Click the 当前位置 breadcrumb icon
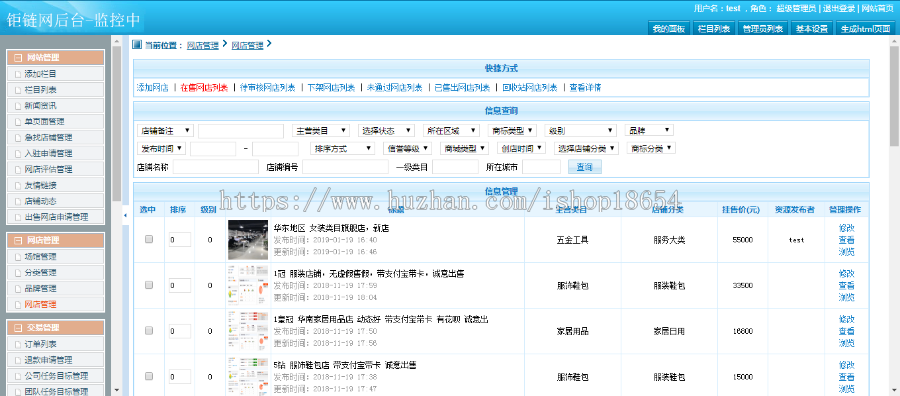This screenshot has height=396, width=900. click(x=137, y=45)
